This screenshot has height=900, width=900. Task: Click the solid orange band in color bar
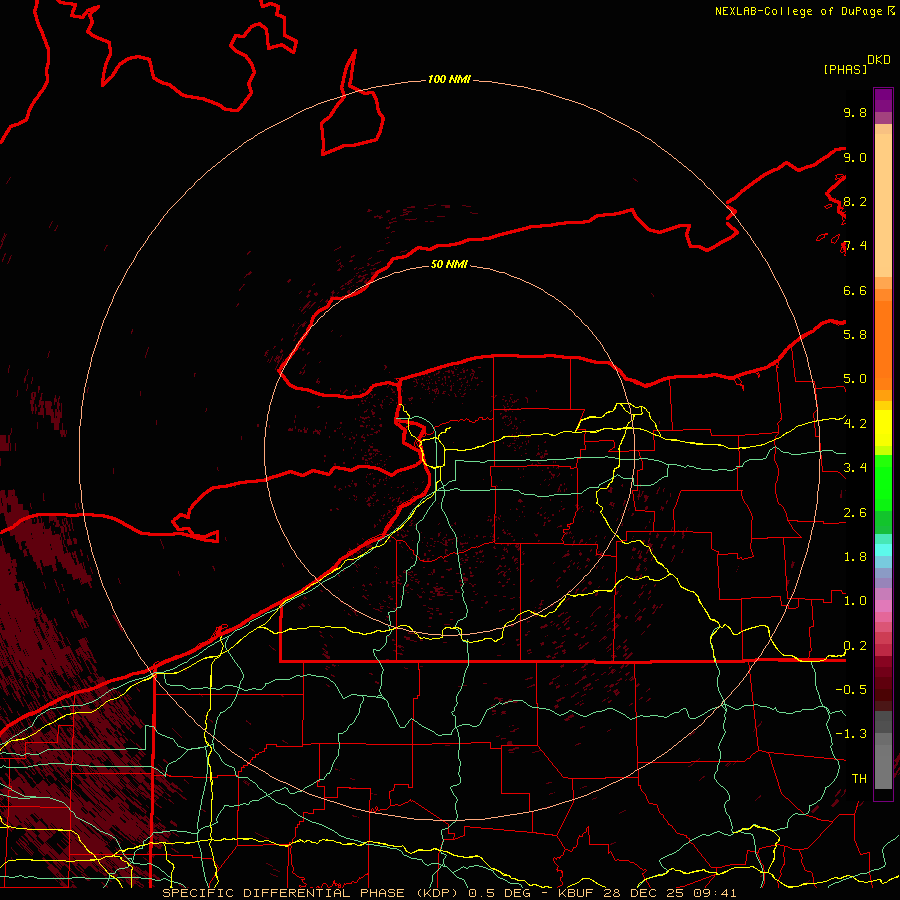coord(883,345)
